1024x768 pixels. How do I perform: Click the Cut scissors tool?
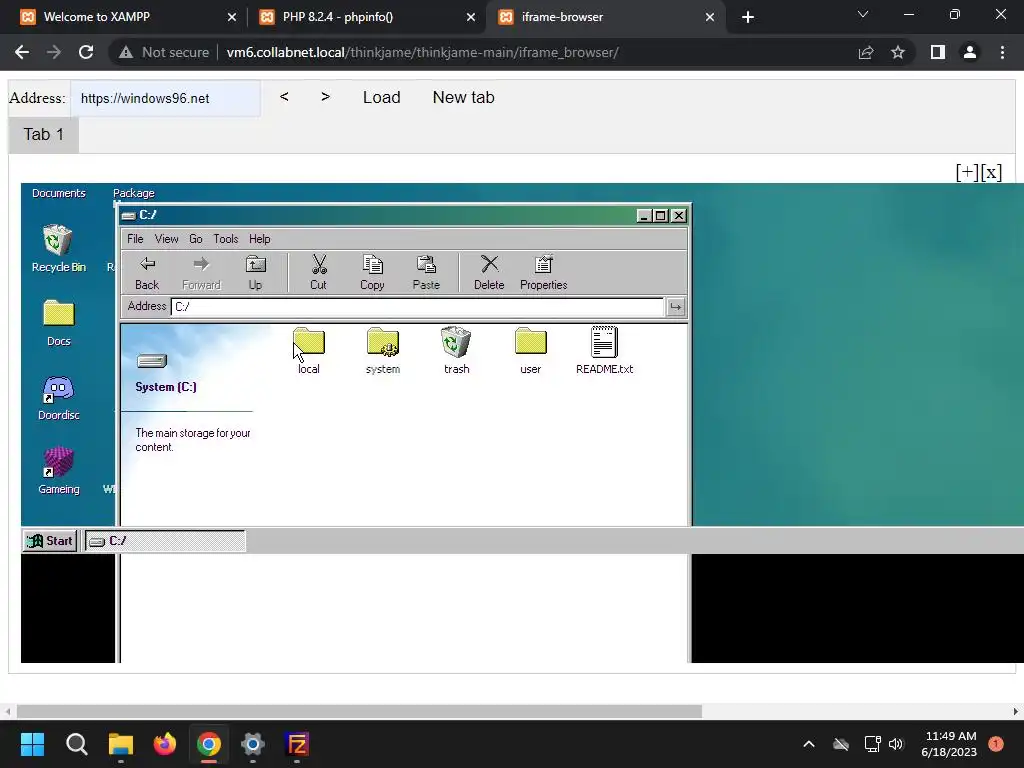click(x=319, y=272)
